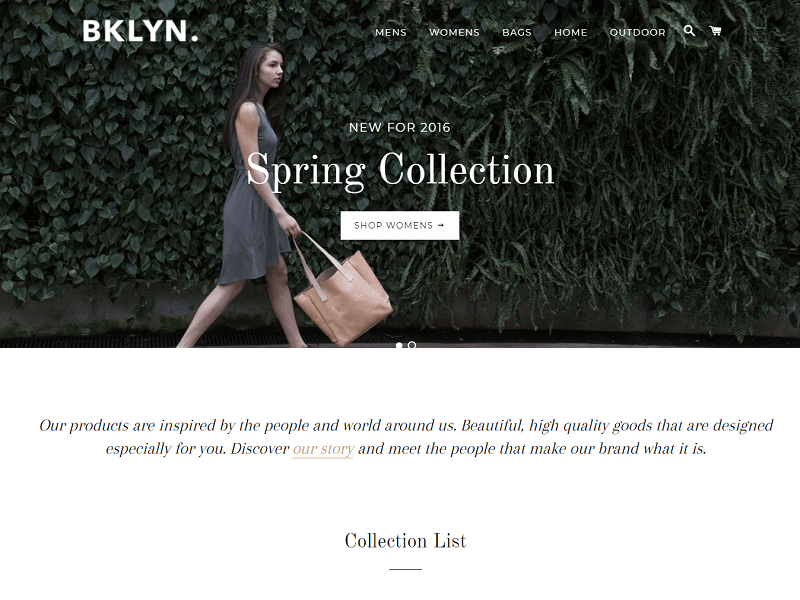The height and width of the screenshot is (600, 800).
Task: Open the Womens menu item
Action: click(x=454, y=32)
